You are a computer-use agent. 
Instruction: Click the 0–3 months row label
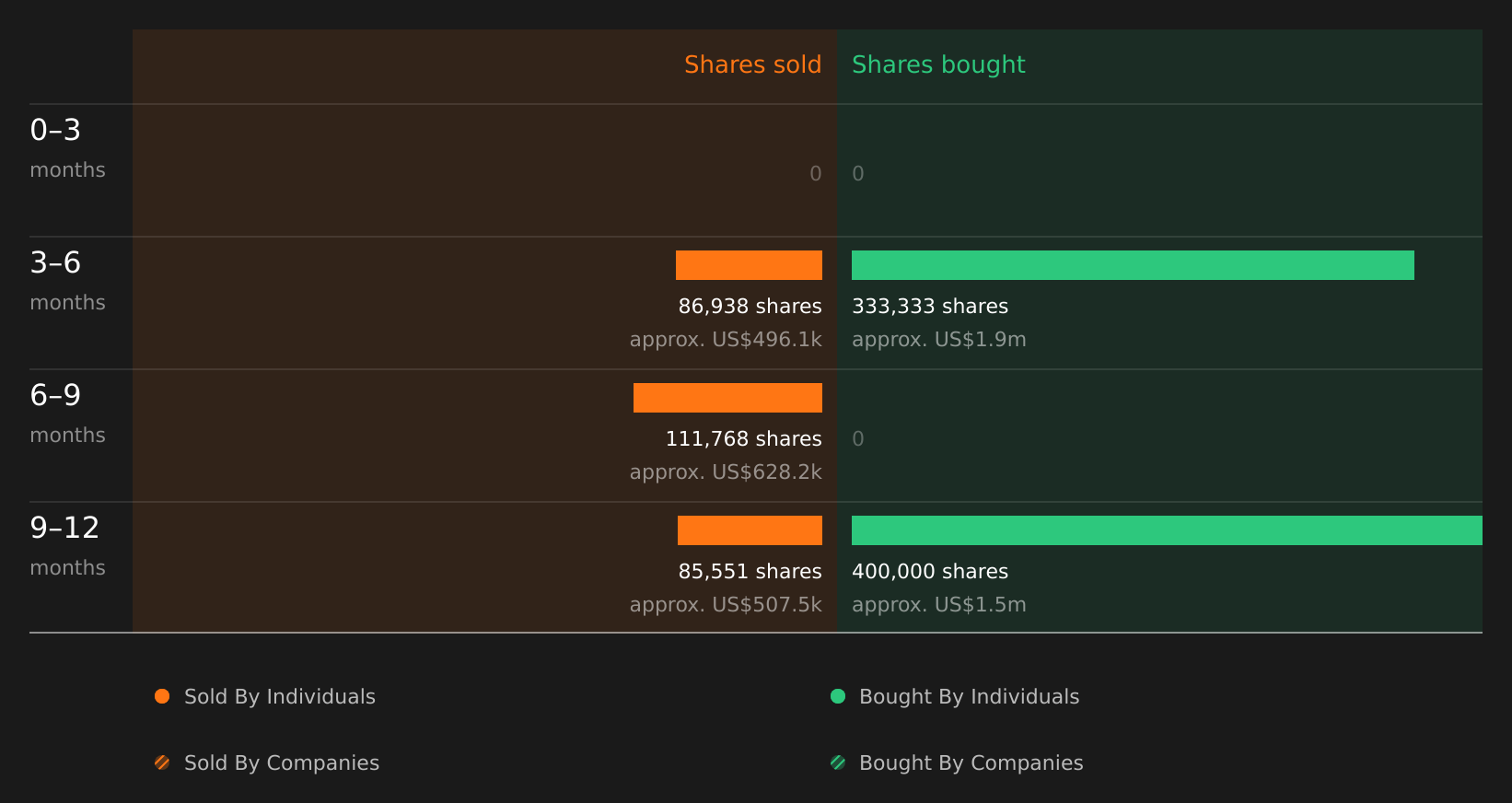pyautogui.click(x=67, y=148)
